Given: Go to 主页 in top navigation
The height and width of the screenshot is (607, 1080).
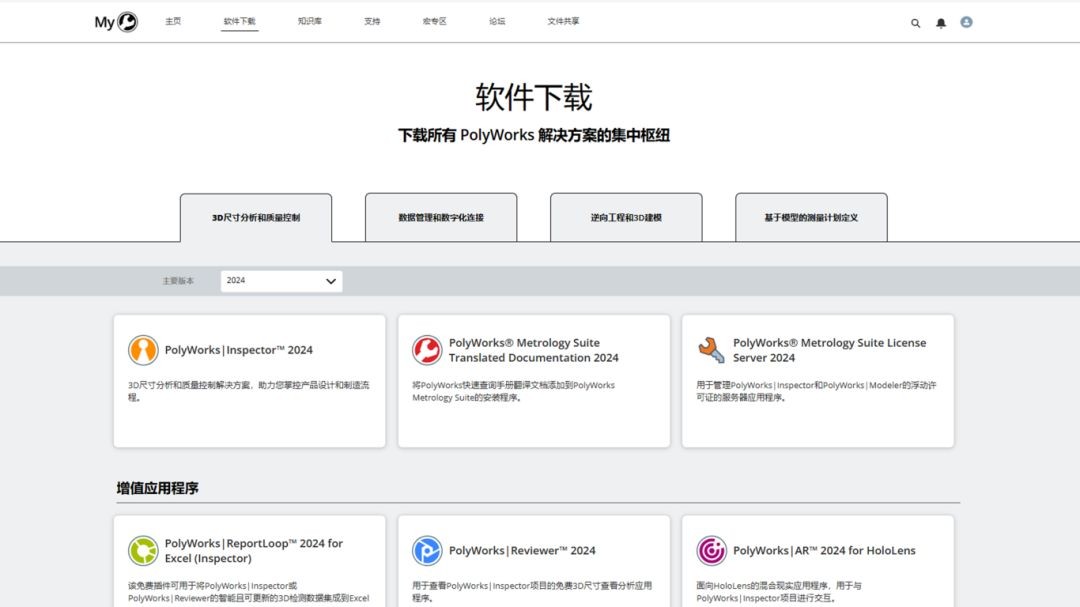Looking at the screenshot, I should click(x=173, y=21).
